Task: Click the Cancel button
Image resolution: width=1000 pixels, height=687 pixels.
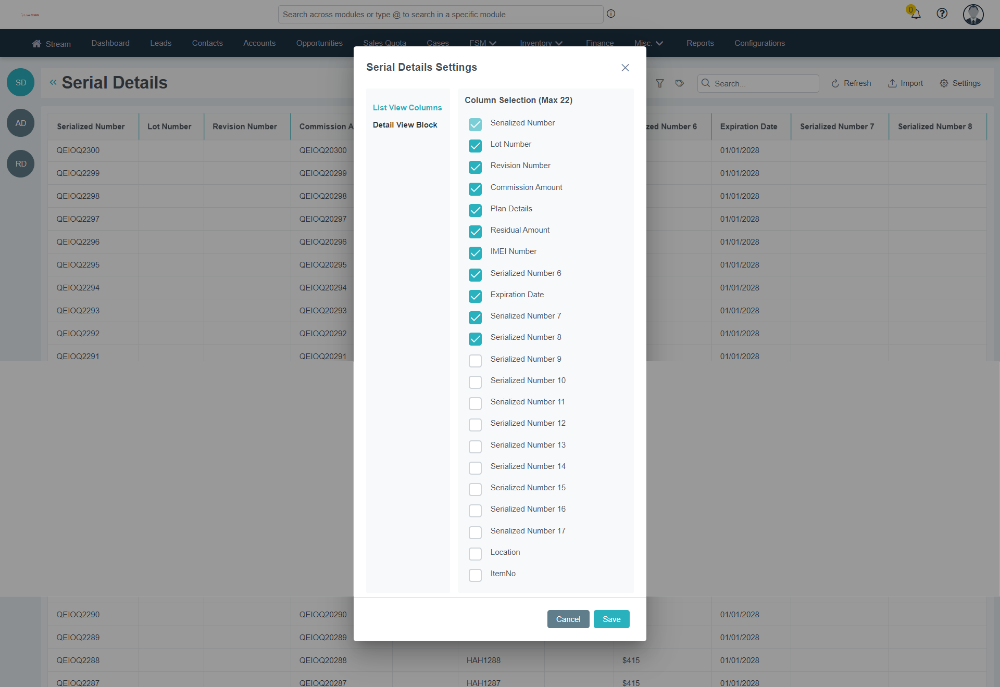Action: coord(568,619)
